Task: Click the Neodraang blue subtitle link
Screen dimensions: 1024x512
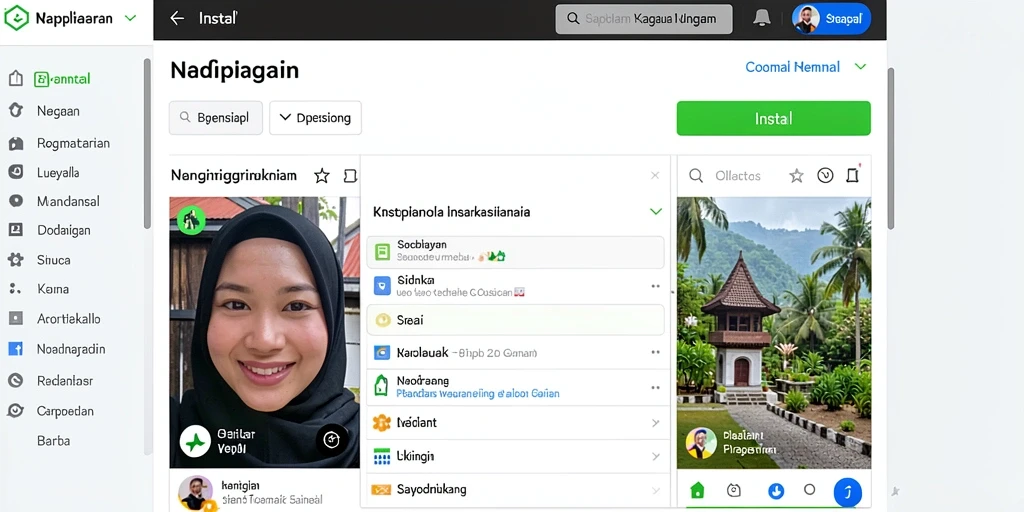Action: 478,394
